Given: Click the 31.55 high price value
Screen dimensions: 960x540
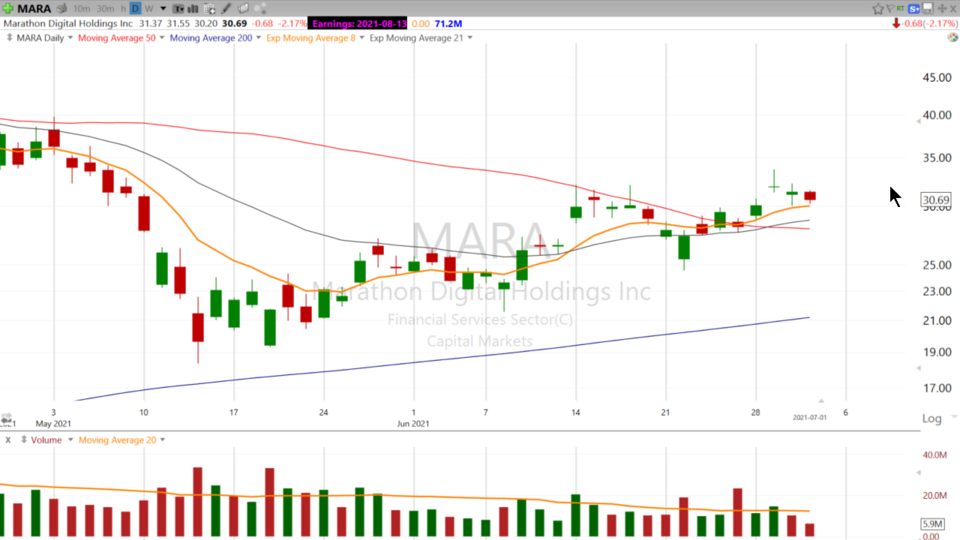Looking at the screenshot, I should [178, 23].
